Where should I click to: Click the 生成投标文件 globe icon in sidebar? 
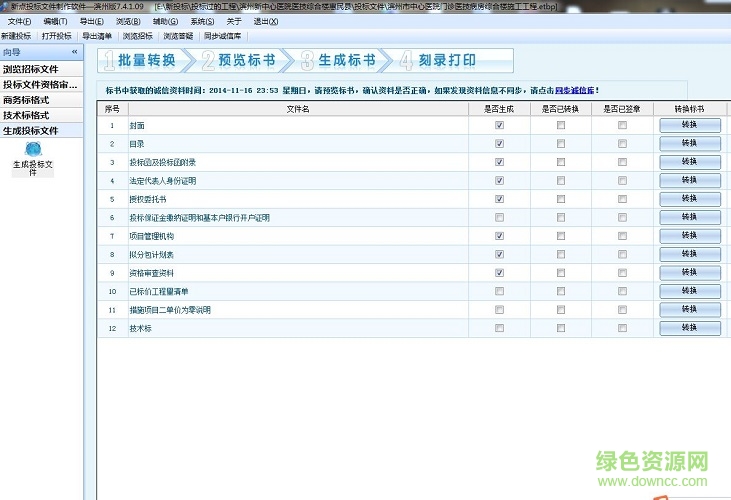point(32,149)
